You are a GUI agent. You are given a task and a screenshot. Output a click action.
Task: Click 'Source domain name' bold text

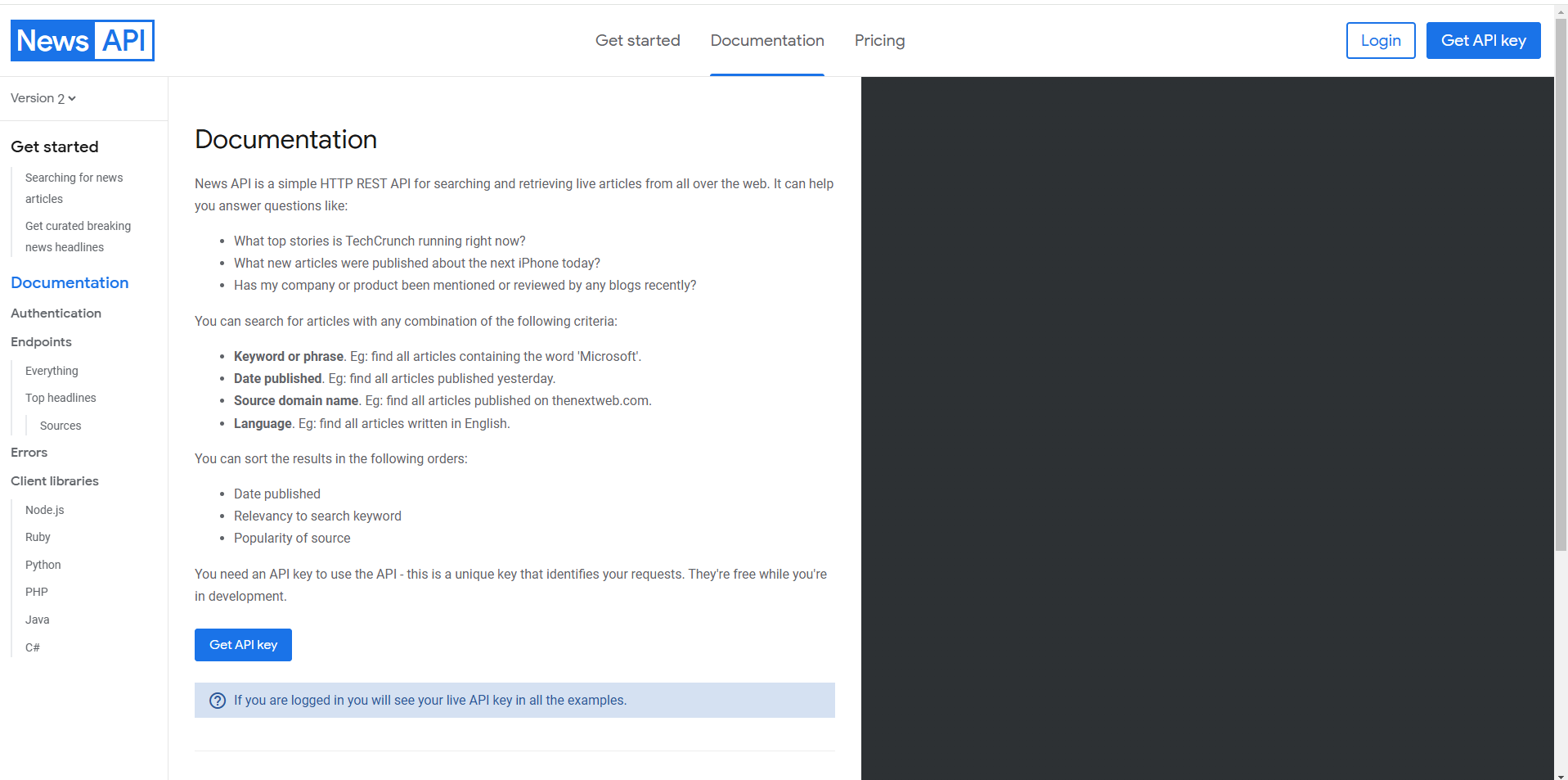tap(296, 401)
